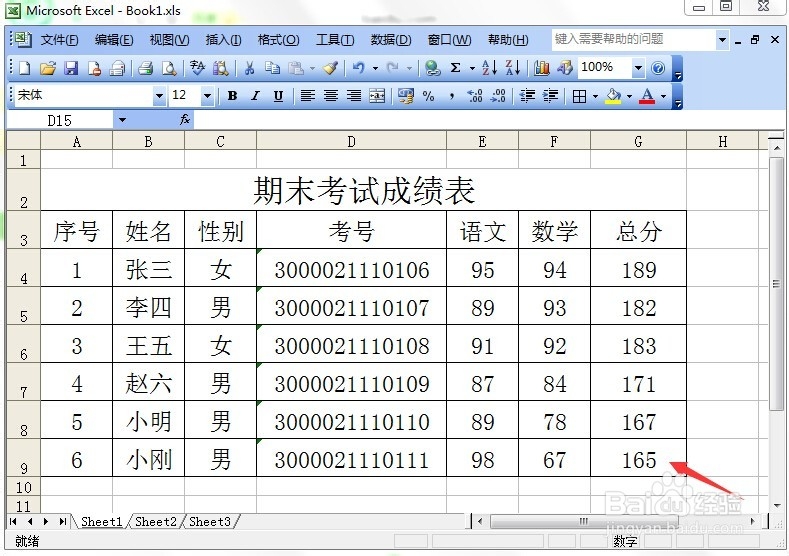Align text right

point(354,96)
